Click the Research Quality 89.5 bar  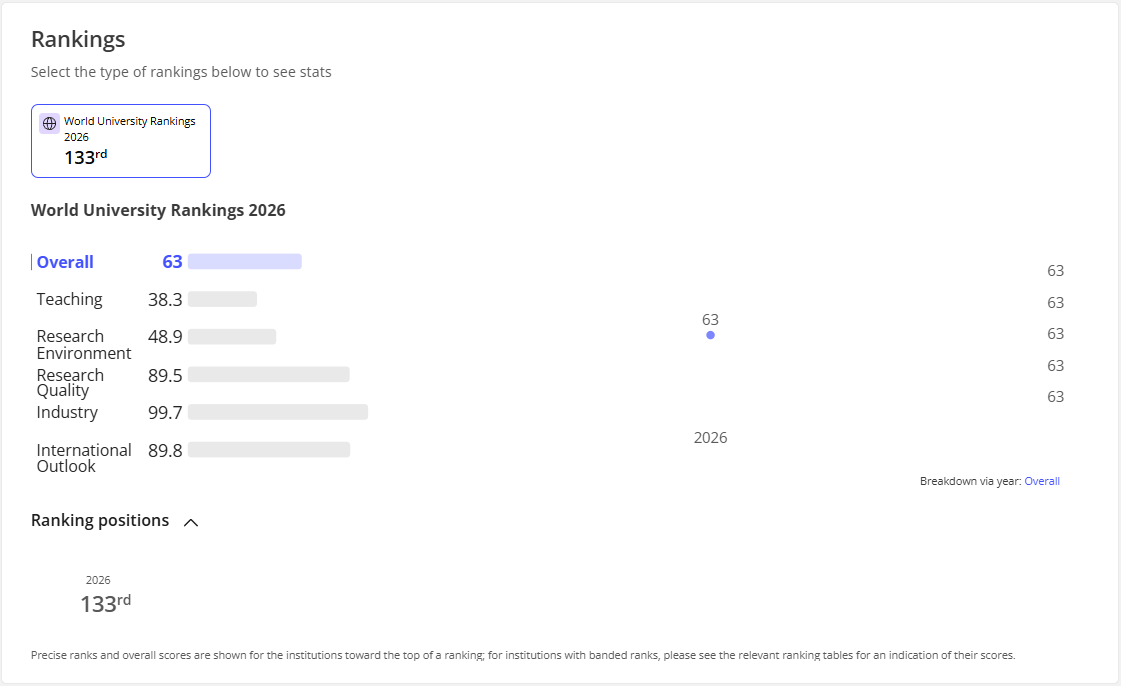[x=269, y=374]
